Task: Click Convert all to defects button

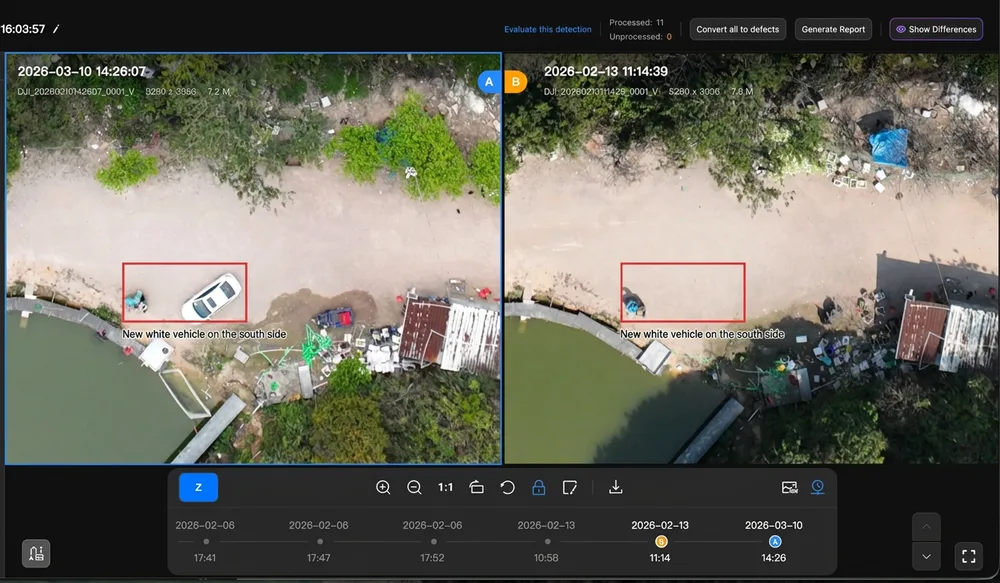Action: coord(738,29)
